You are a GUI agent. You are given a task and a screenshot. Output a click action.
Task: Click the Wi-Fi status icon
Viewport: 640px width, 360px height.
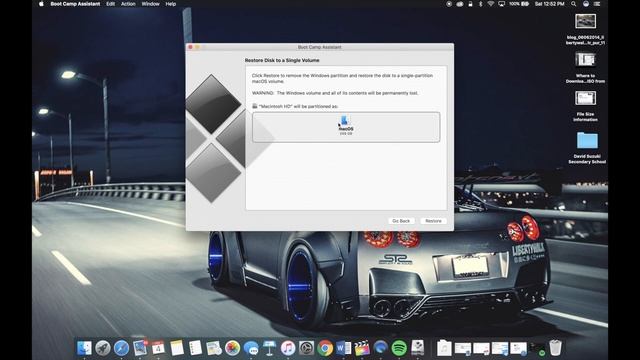coord(491,4)
